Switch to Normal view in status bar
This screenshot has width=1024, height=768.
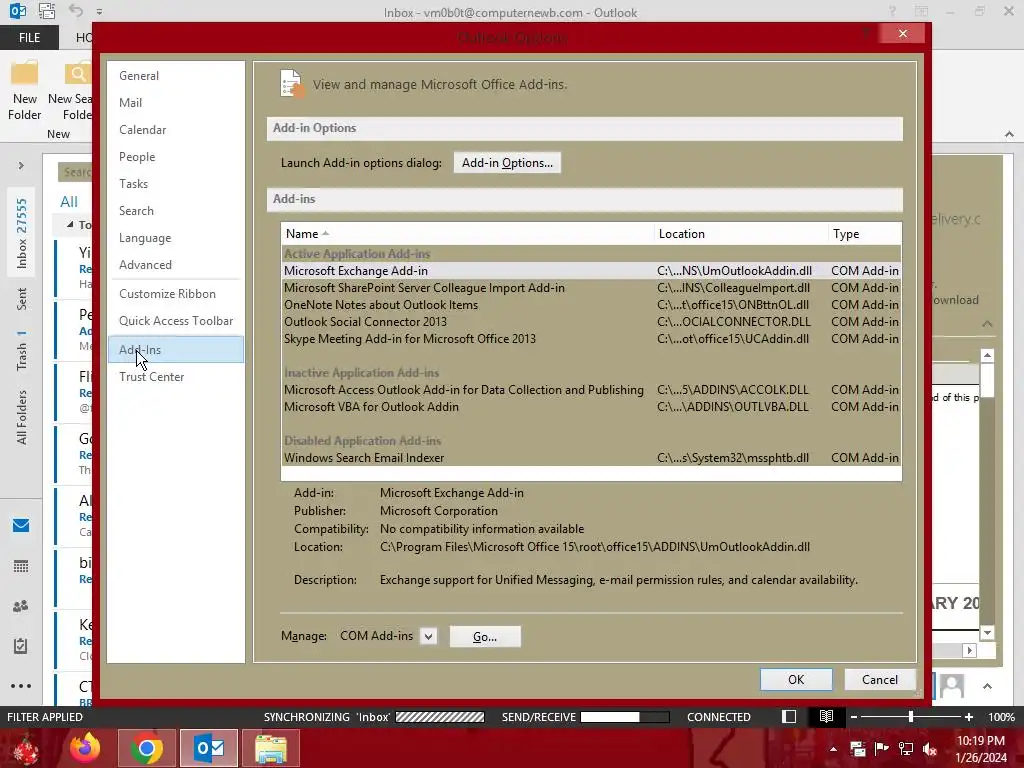coord(789,716)
